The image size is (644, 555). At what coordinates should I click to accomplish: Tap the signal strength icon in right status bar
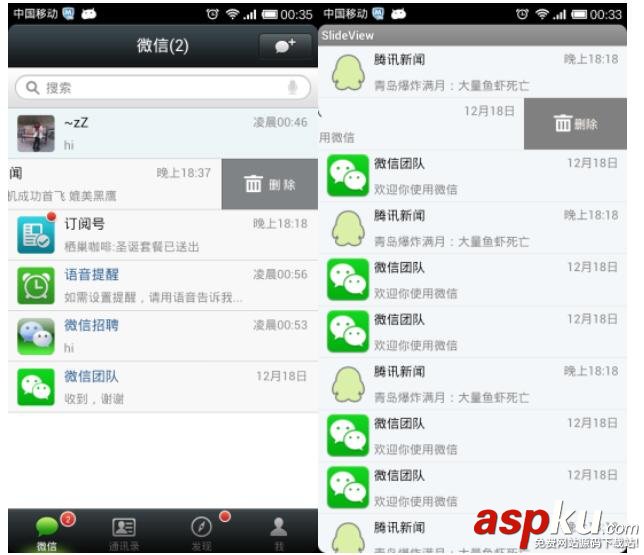(x=559, y=15)
